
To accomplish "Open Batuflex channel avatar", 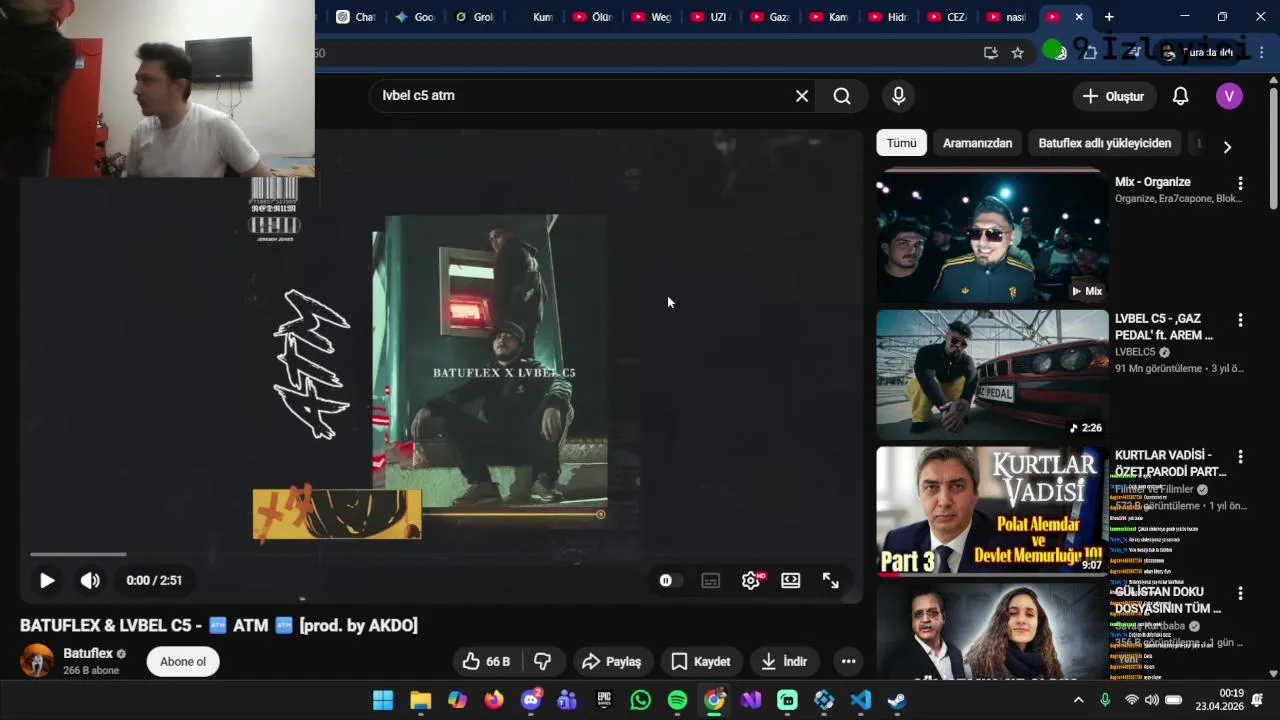I will coord(37,661).
